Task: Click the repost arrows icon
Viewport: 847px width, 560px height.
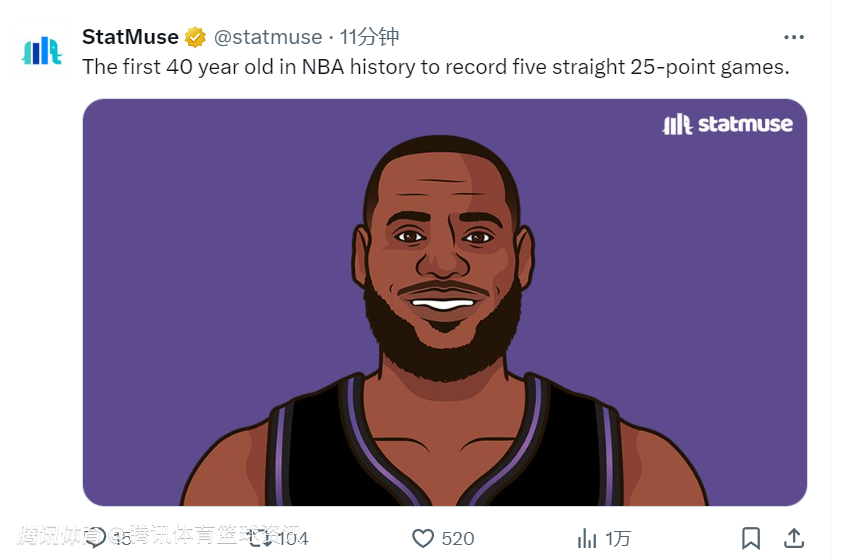Action: (258, 538)
